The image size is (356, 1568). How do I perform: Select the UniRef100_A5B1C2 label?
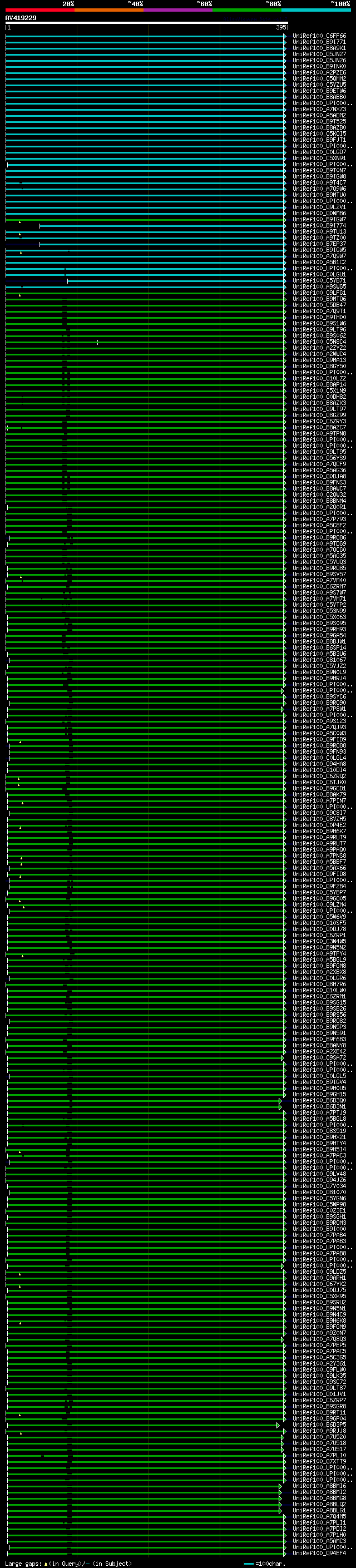[319, 262]
